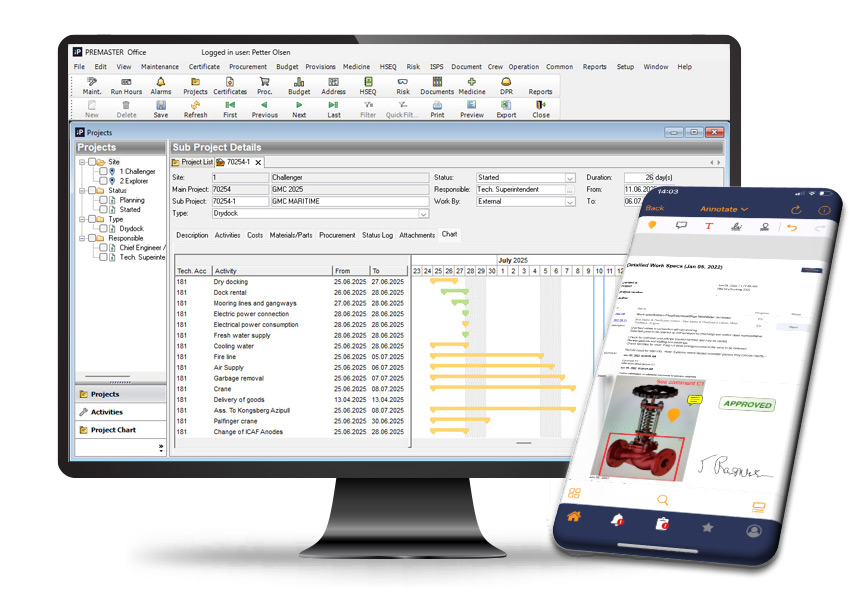Tick the Started status checkbox
The image size is (861, 600).
pyautogui.click(x=103, y=209)
